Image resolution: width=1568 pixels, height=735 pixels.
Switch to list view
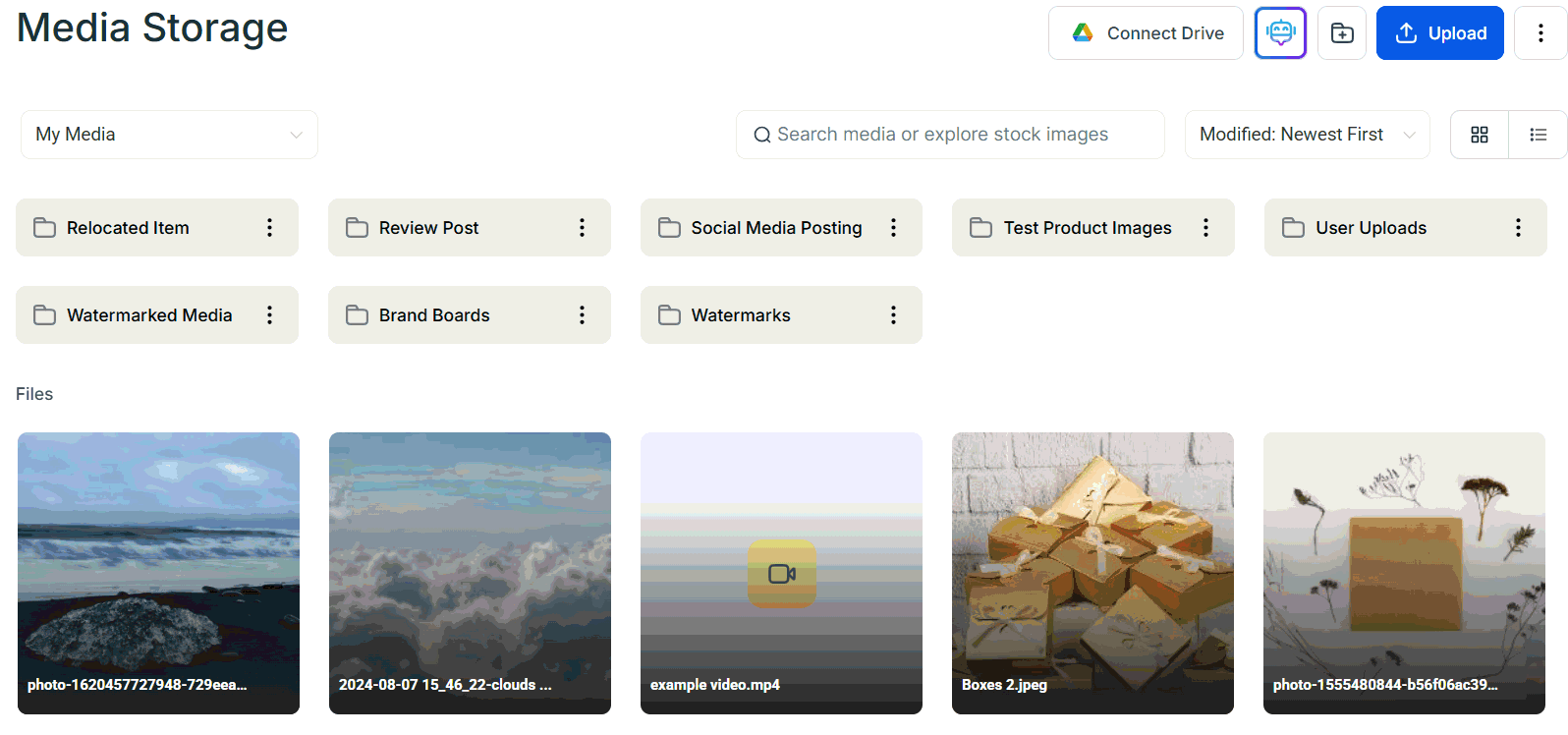[x=1538, y=135]
